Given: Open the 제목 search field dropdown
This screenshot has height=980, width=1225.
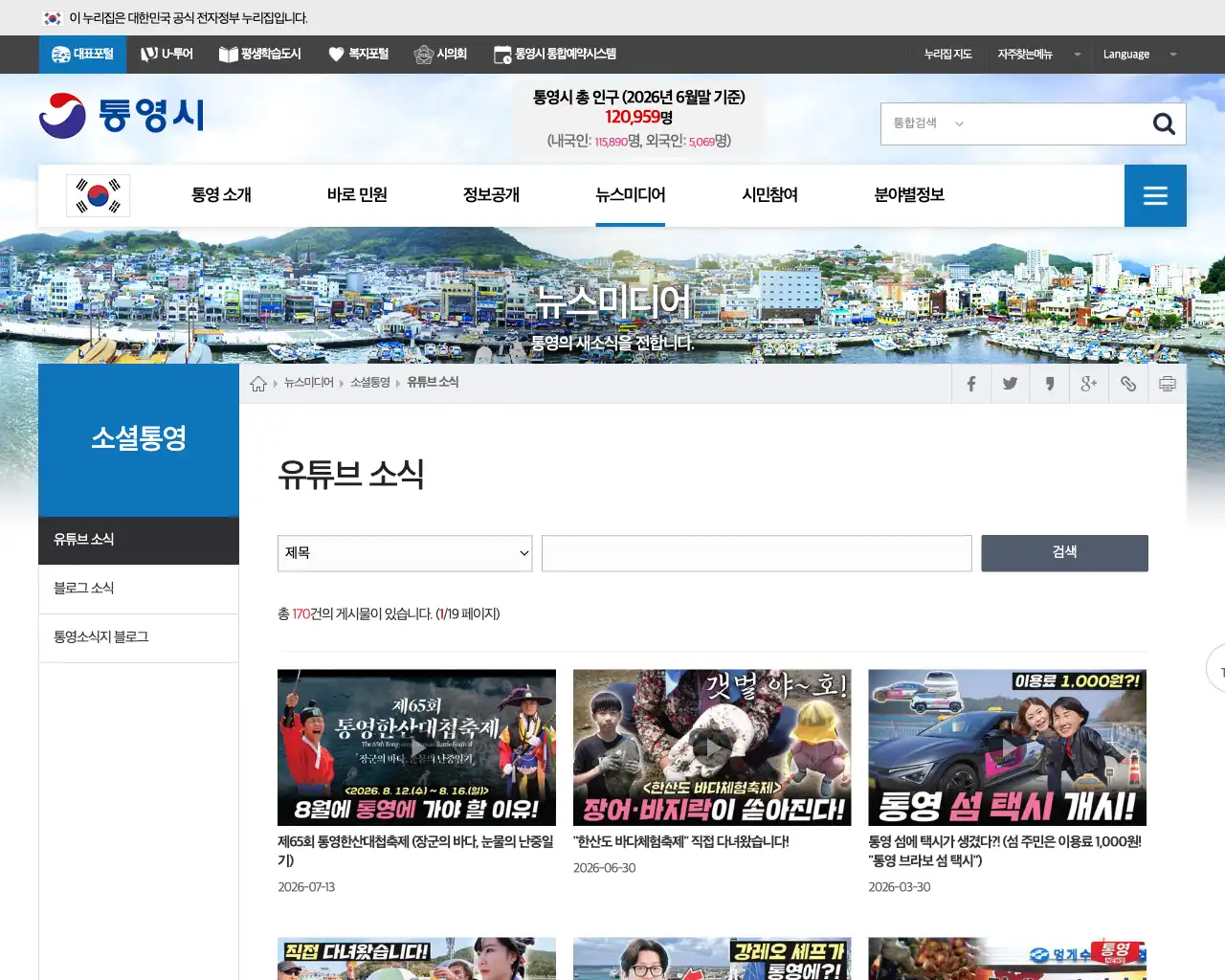Looking at the screenshot, I should tap(405, 553).
